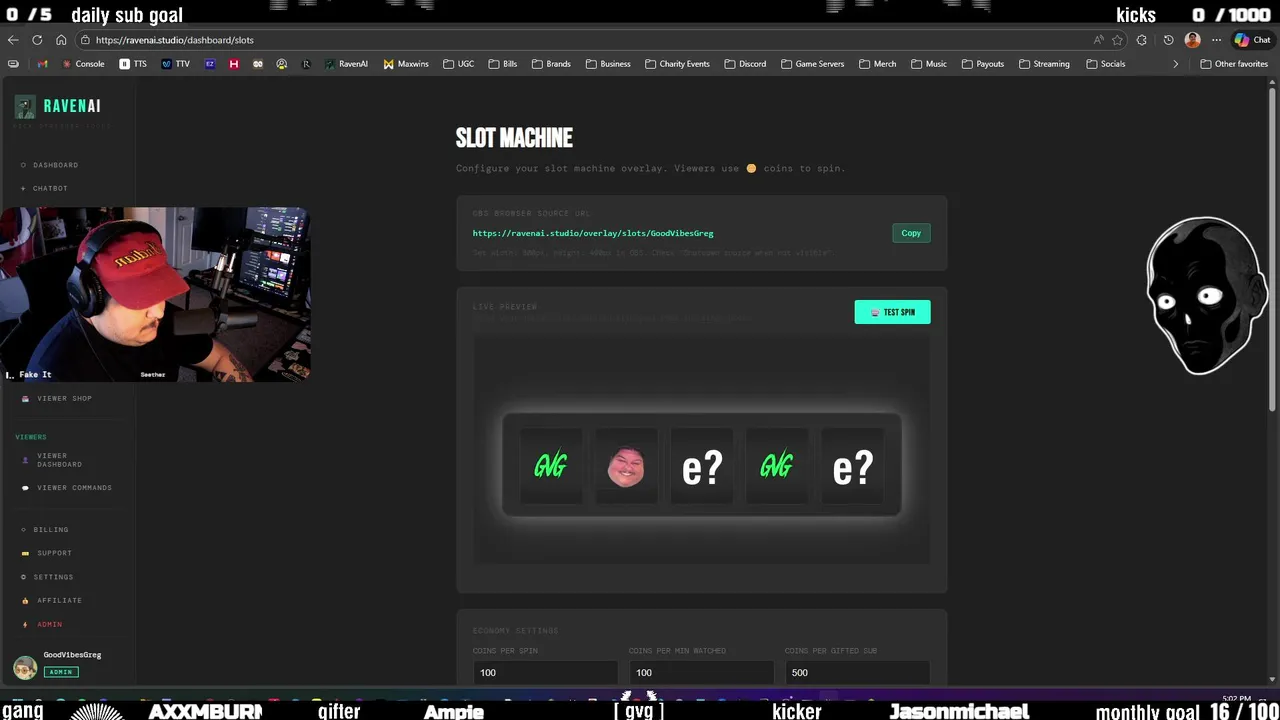Screen dimensions: 1280x720
Task: Click the RavenAI logo in sidebar
Action: (x=58, y=106)
